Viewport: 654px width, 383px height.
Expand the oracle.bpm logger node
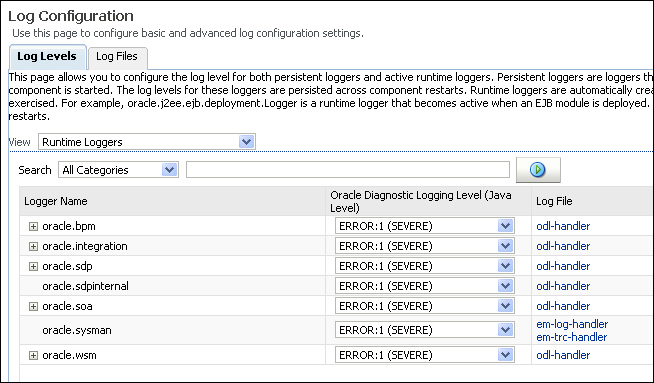[33, 226]
